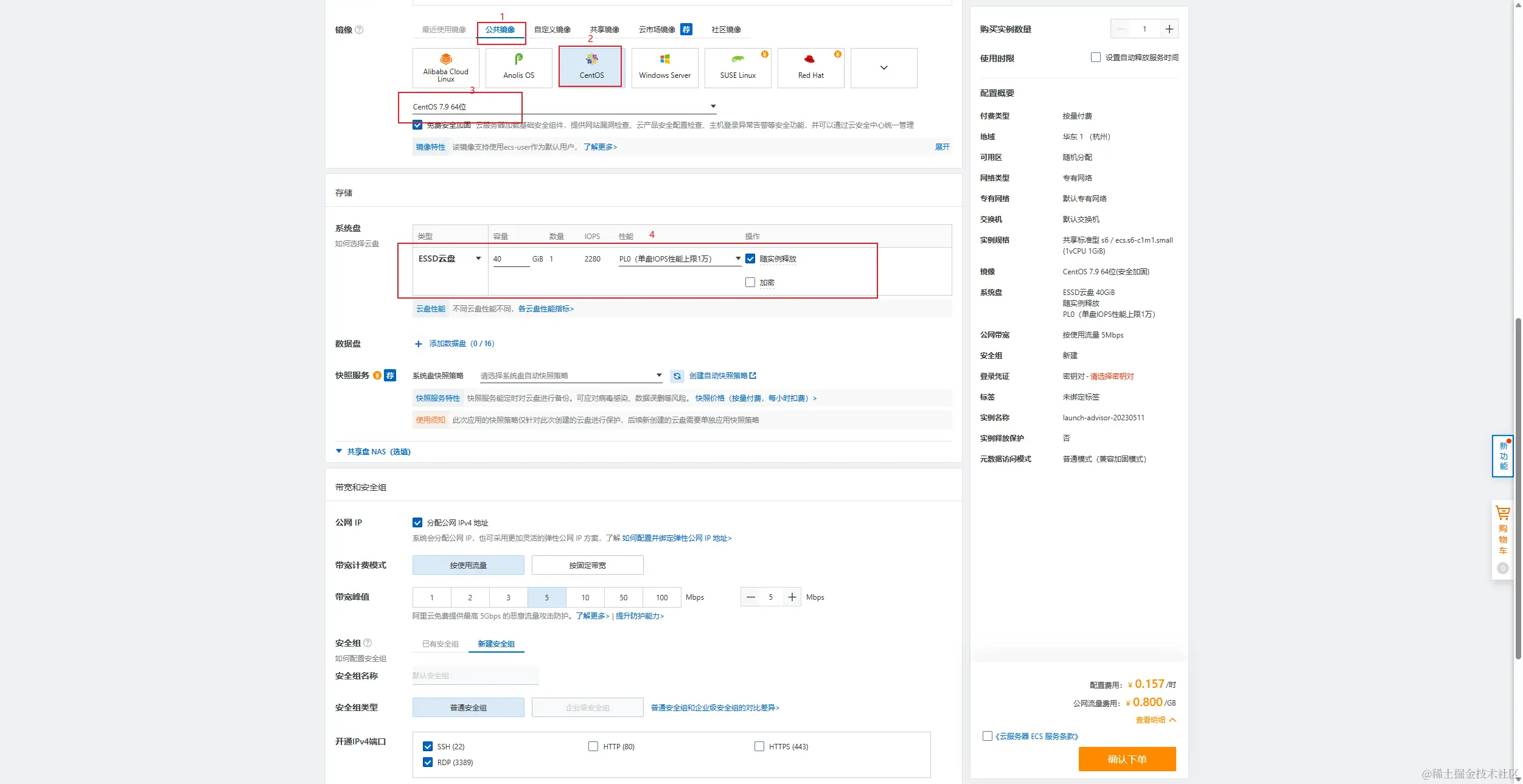Switch to the 已有安全组 tab
This screenshot has width=1523, height=784.
[440, 644]
